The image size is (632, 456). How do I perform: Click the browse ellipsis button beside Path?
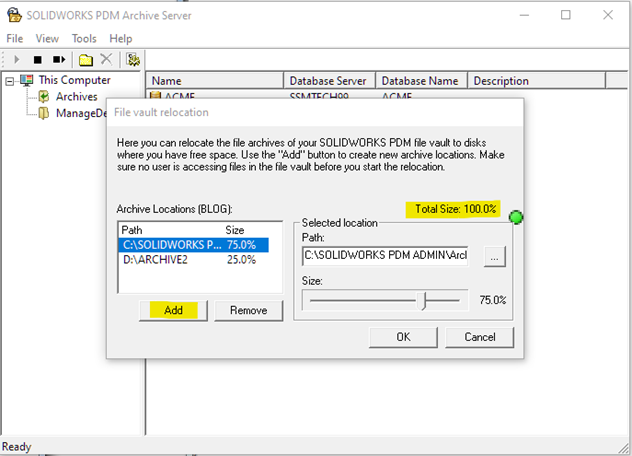tap(497, 257)
